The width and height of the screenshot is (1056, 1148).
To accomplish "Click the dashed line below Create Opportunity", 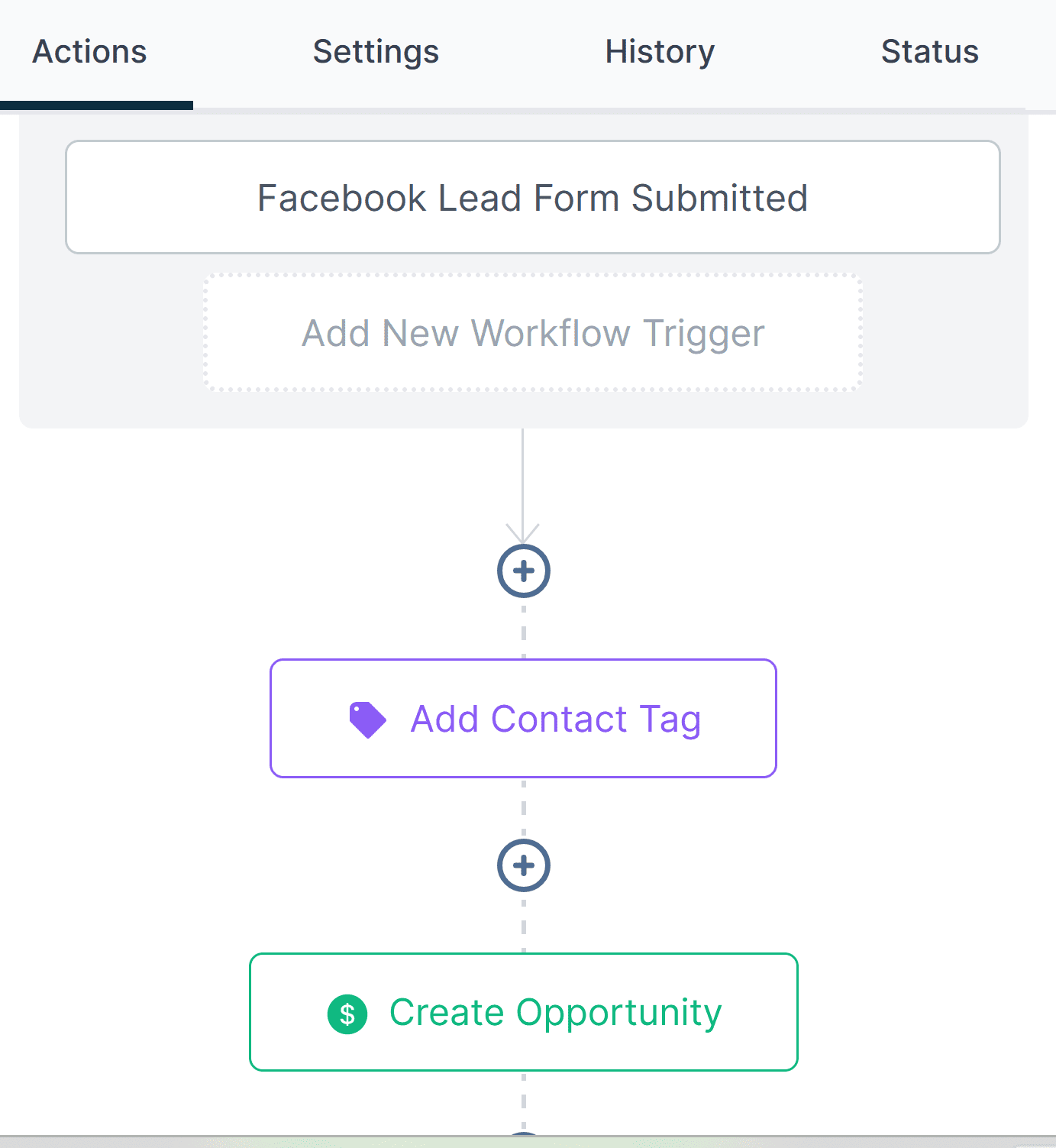I will pyautogui.click(x=524, y=1101).
